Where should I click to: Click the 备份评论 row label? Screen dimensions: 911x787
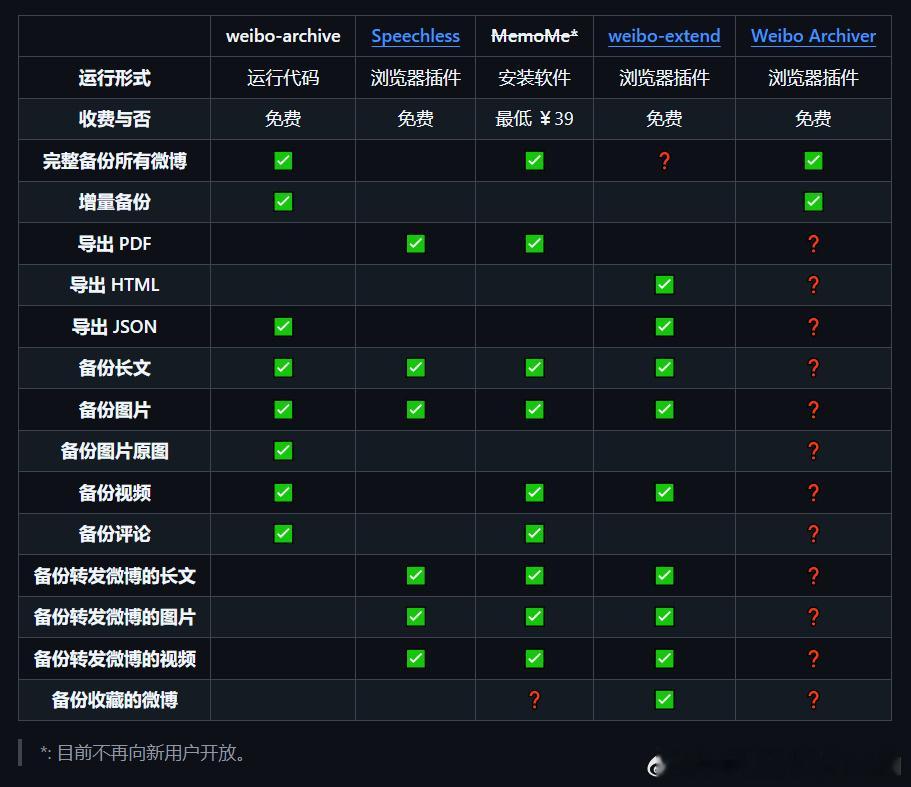[x=114, y=534]
